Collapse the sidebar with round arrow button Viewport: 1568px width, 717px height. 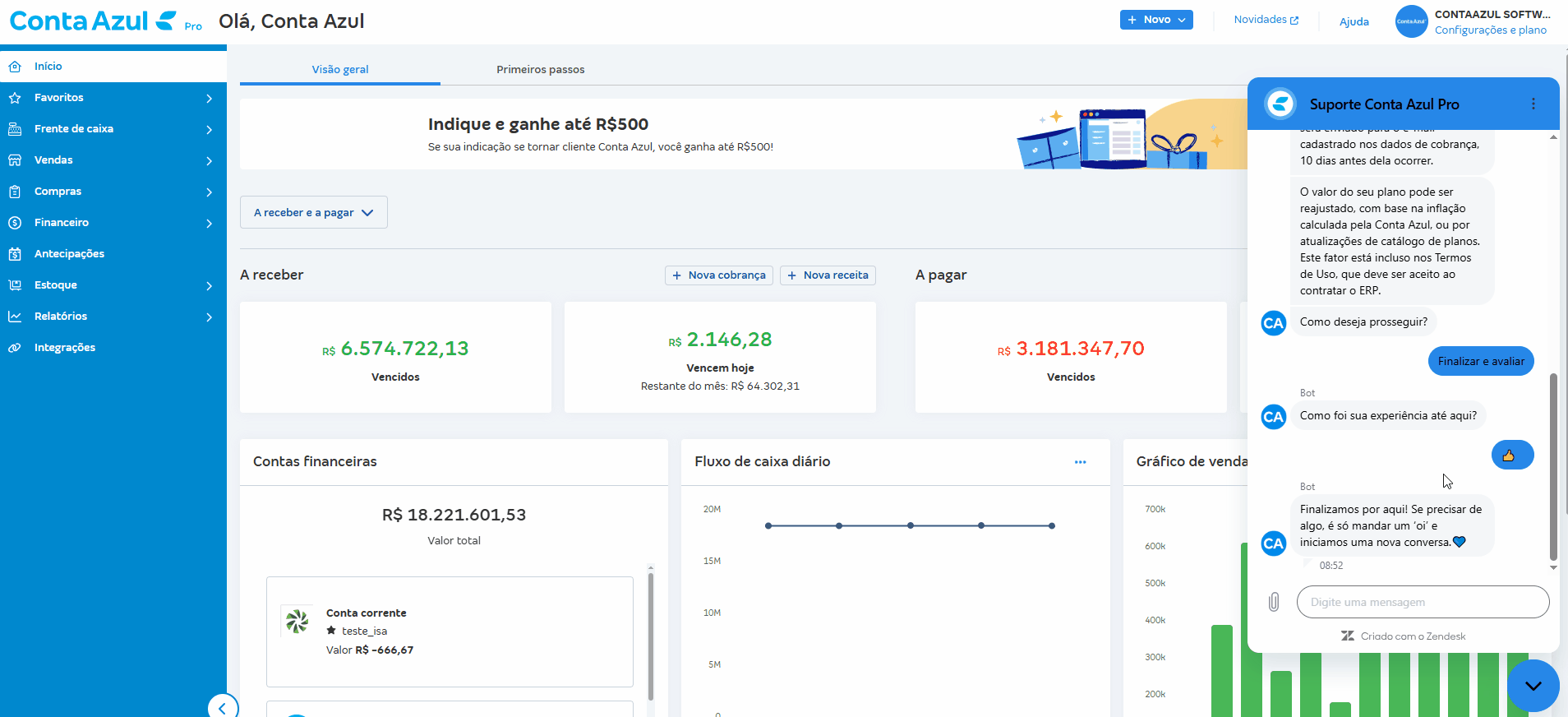[x=223, y=707]
